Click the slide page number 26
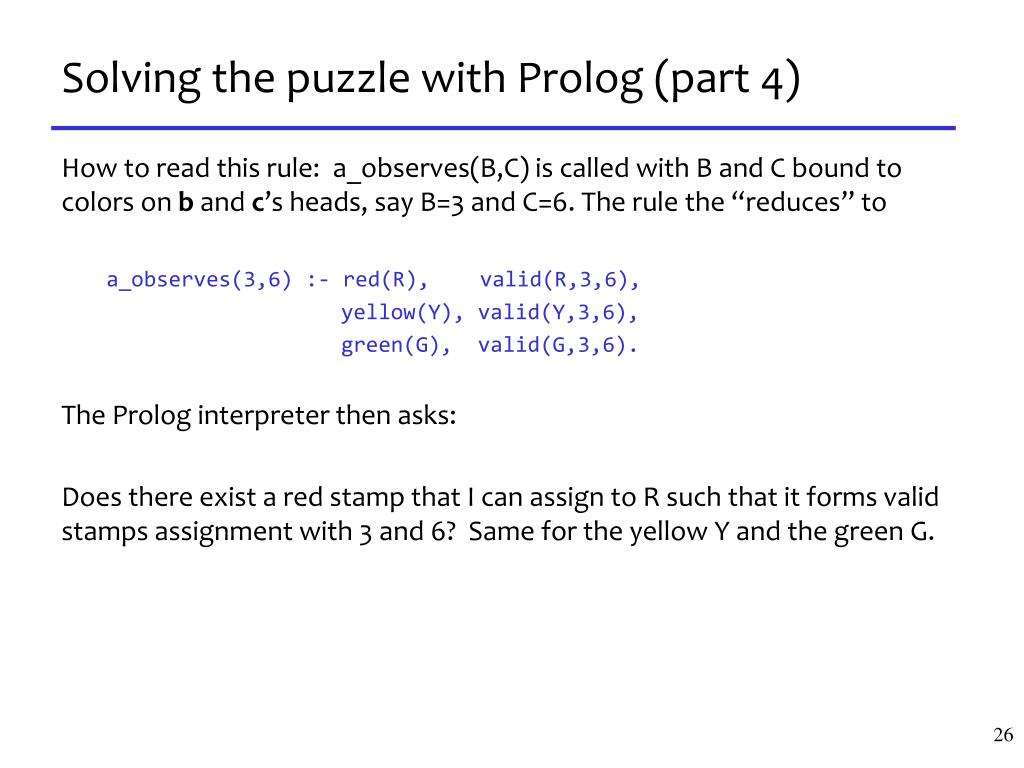 tap(1003, 735)
